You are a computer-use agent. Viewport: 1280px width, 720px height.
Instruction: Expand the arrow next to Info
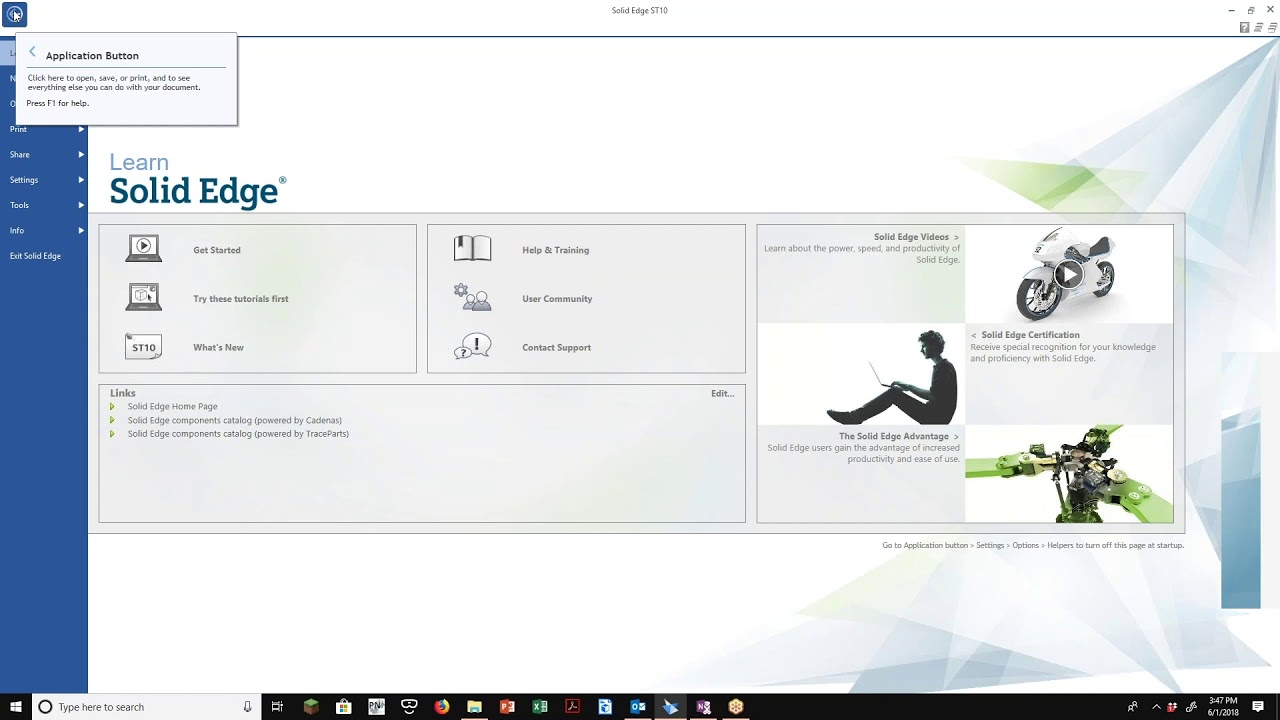(81, 231)
